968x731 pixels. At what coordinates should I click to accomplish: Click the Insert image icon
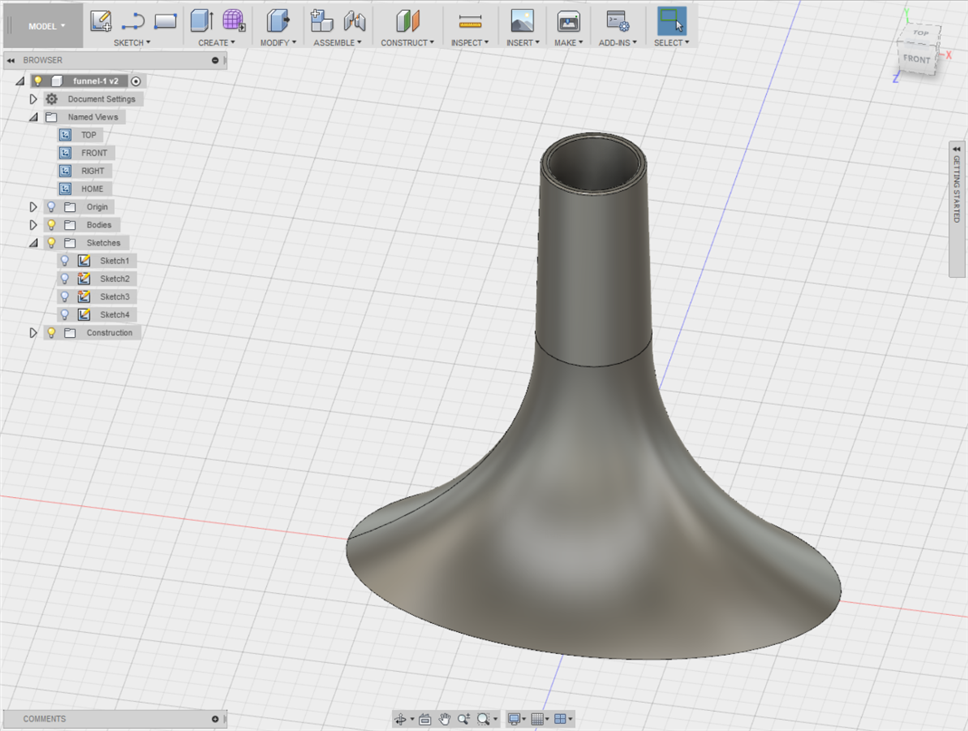click(521, 20)
